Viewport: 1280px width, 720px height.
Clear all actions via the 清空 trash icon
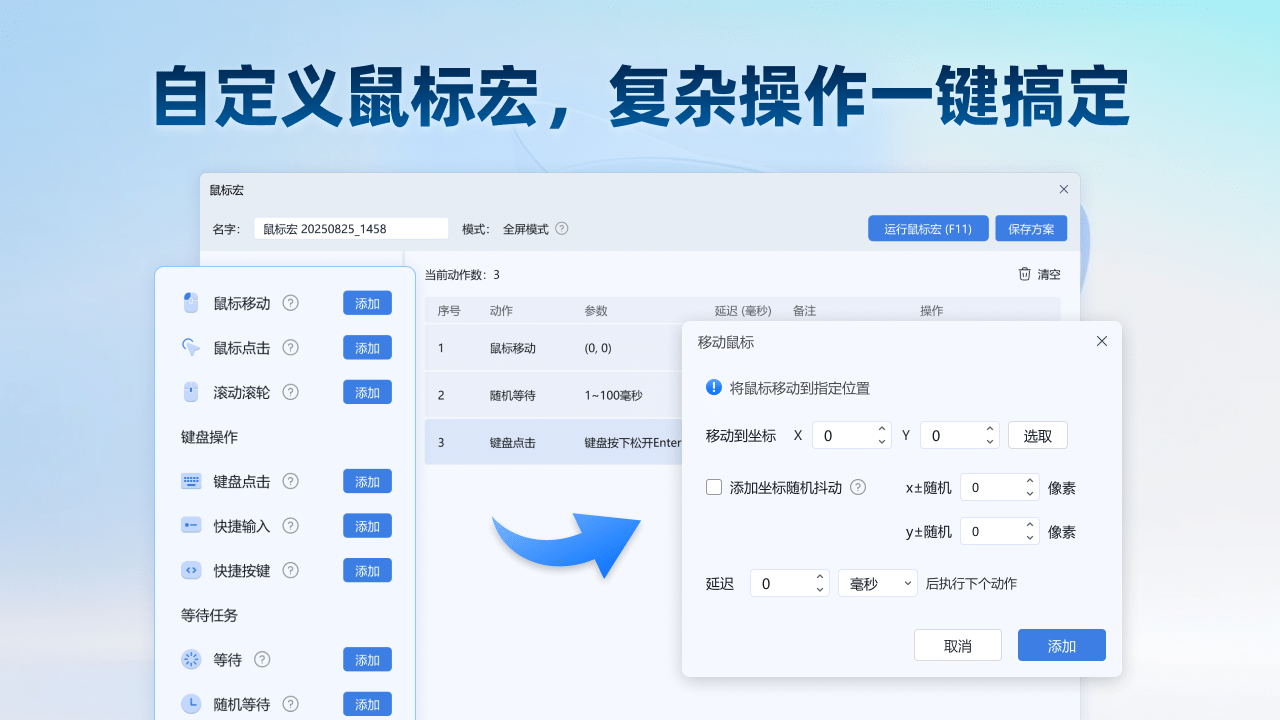1024,274
